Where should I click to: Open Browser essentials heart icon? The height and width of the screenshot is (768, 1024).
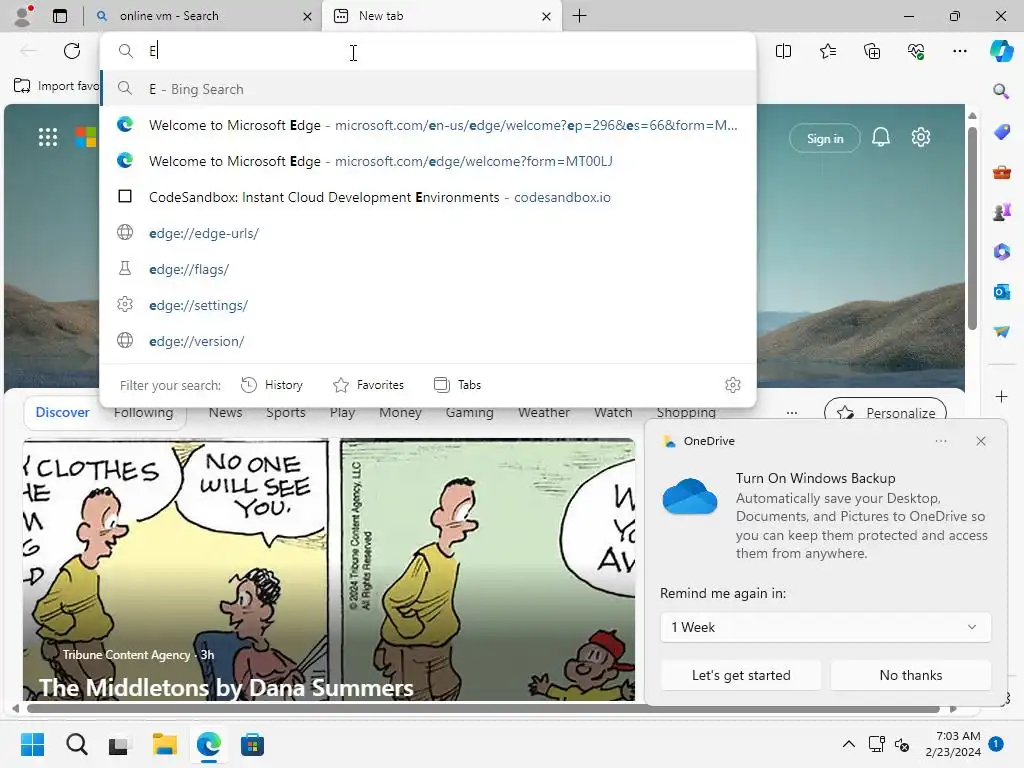916,51
